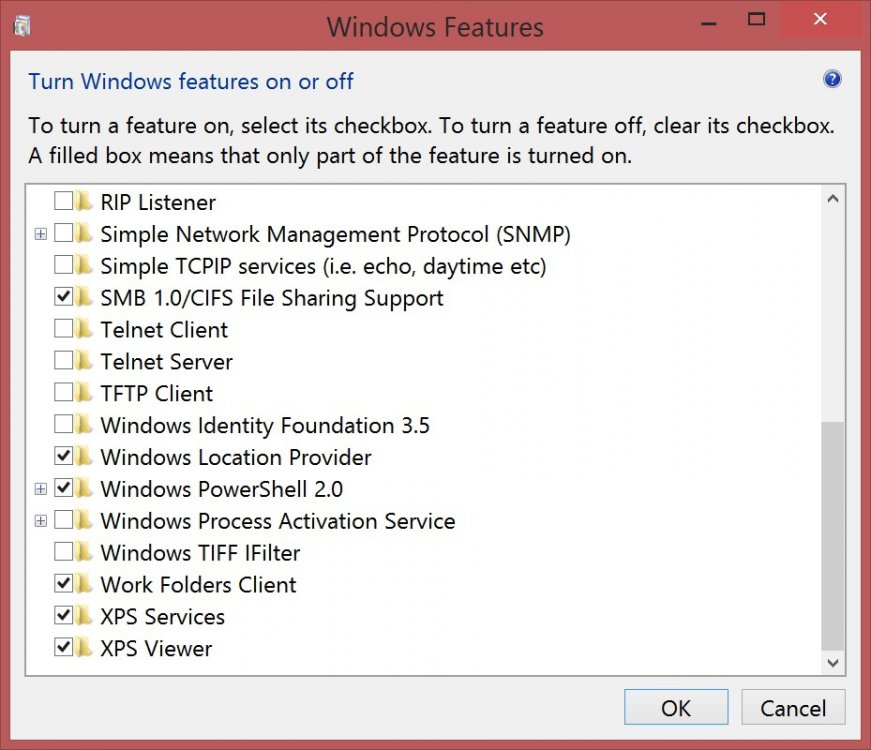Select the Simple Network Management Protocol (SNMP) label
The image size is (871, 750).
pos(336,234)
